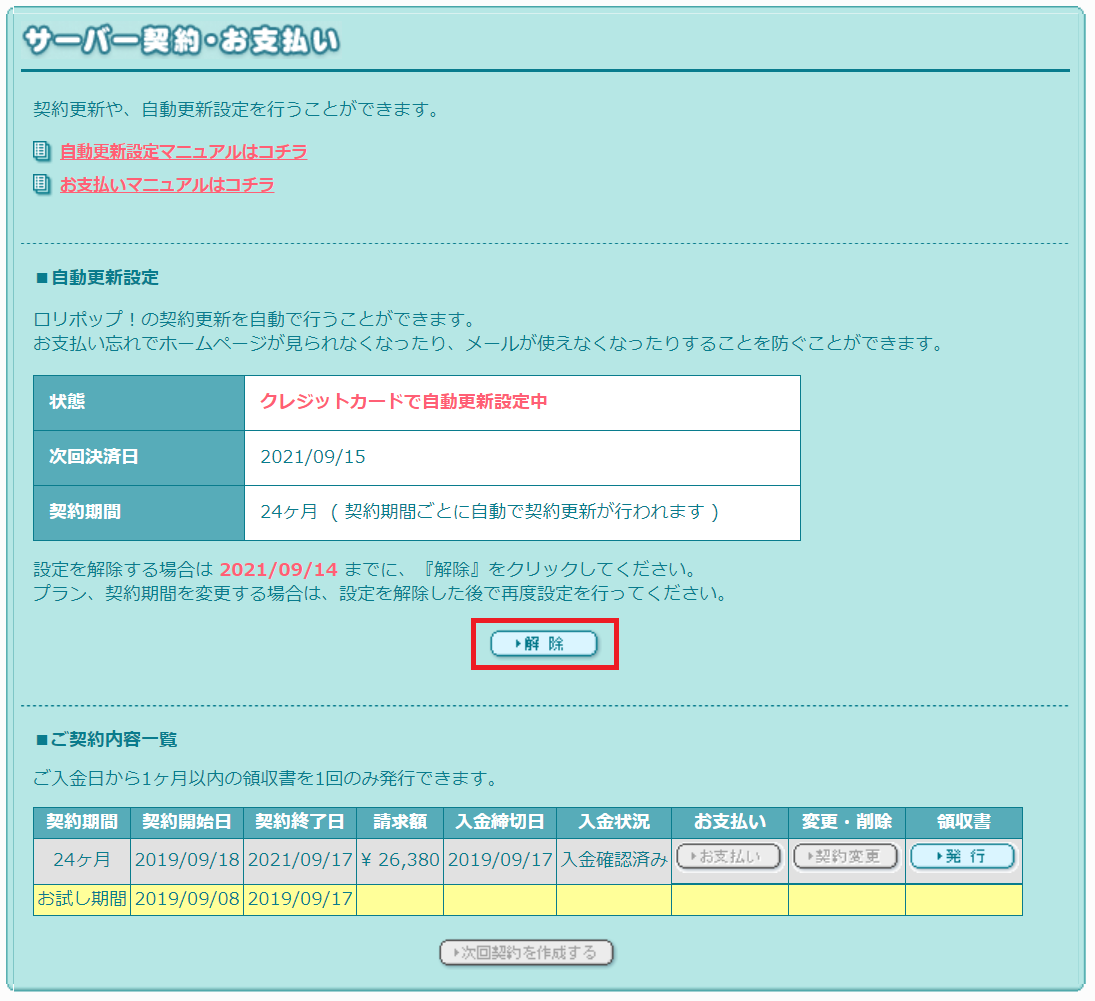Click contract start date 2019/09/18

(x=187, y=861)
